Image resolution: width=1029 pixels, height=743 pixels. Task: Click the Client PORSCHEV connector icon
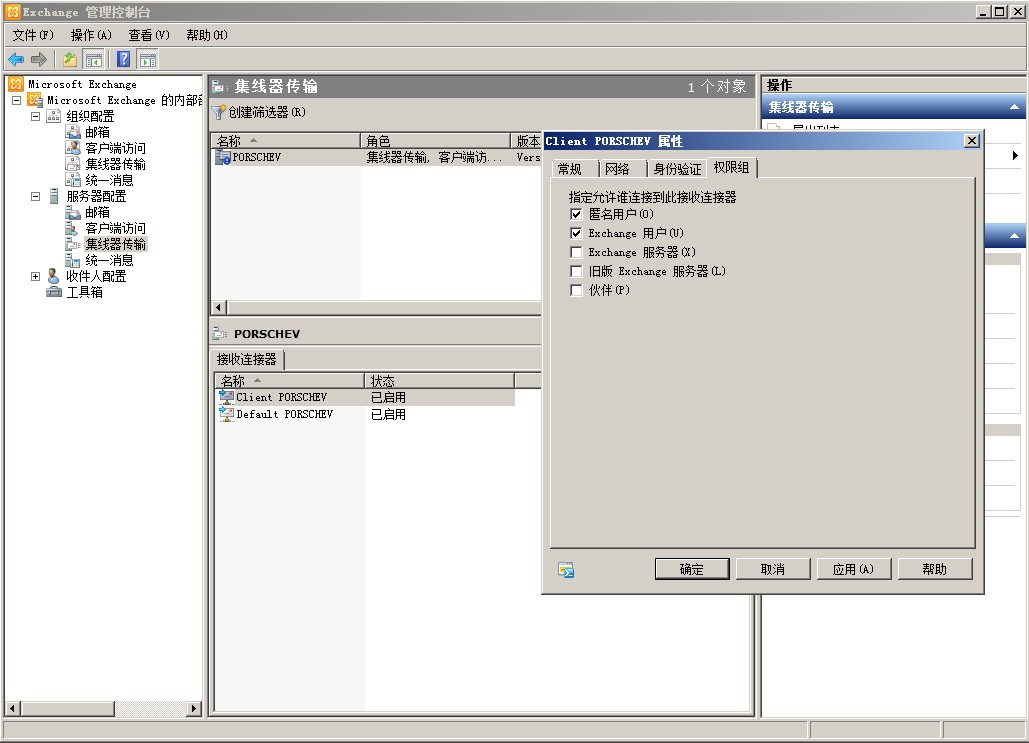coord(226,397)
